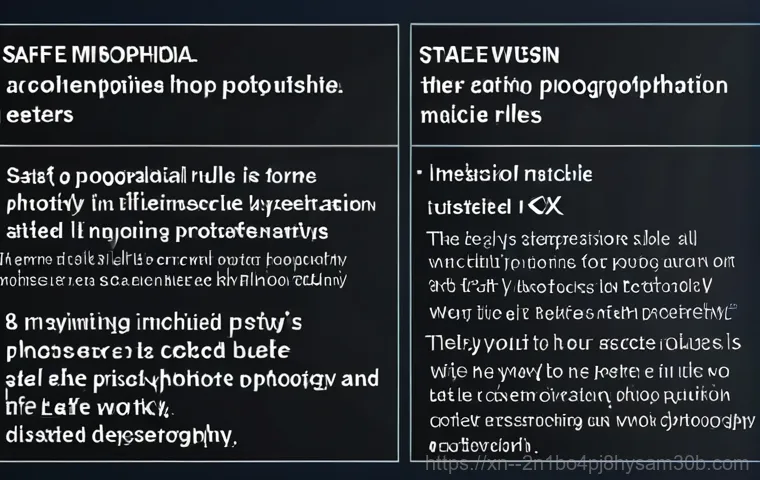Click the 'Imetsiol natchie' bullet item text
The image size is (760, 480).
click(510, 174)
